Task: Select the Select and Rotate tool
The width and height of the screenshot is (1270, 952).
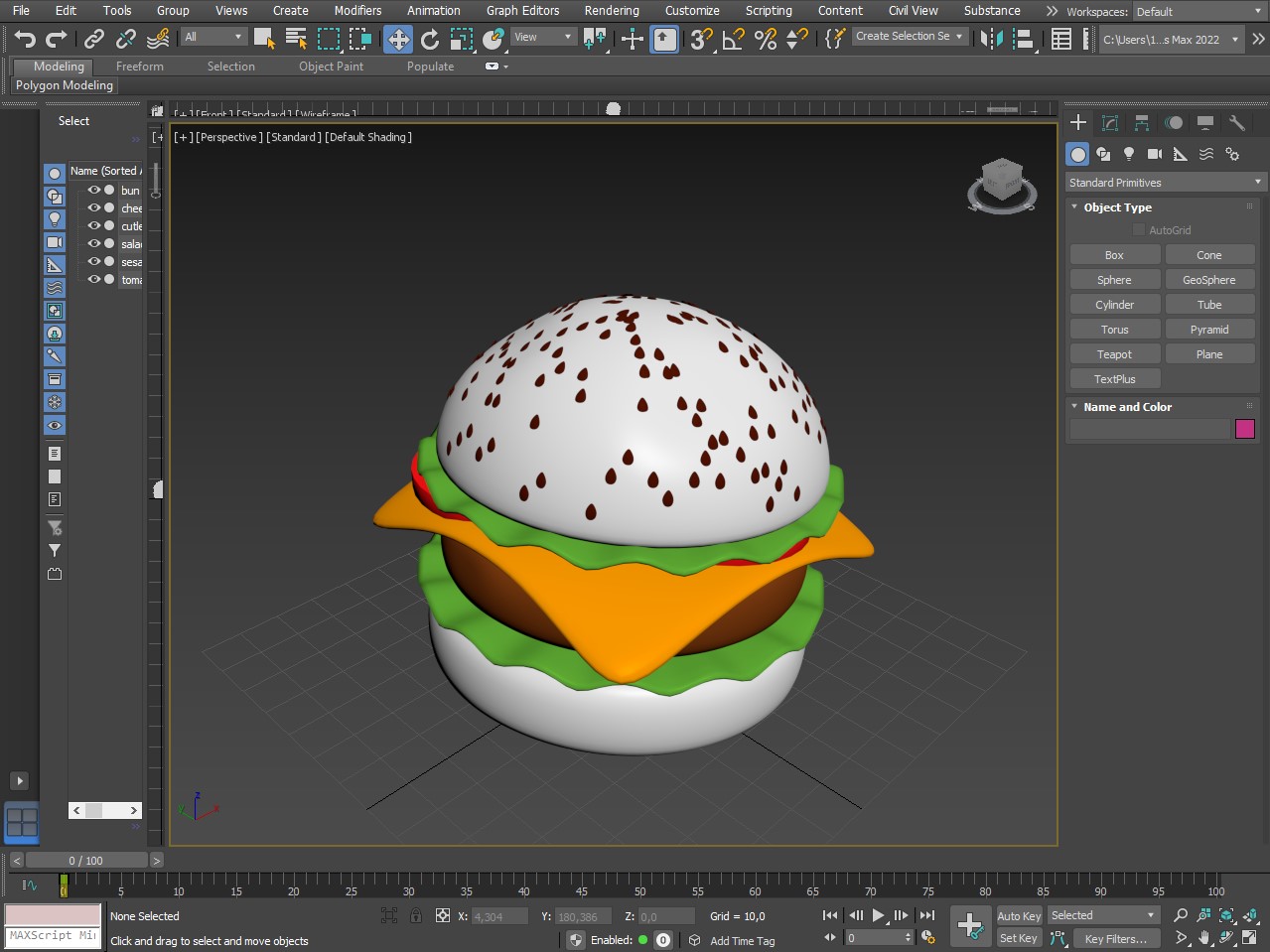Action: [430, 39]
